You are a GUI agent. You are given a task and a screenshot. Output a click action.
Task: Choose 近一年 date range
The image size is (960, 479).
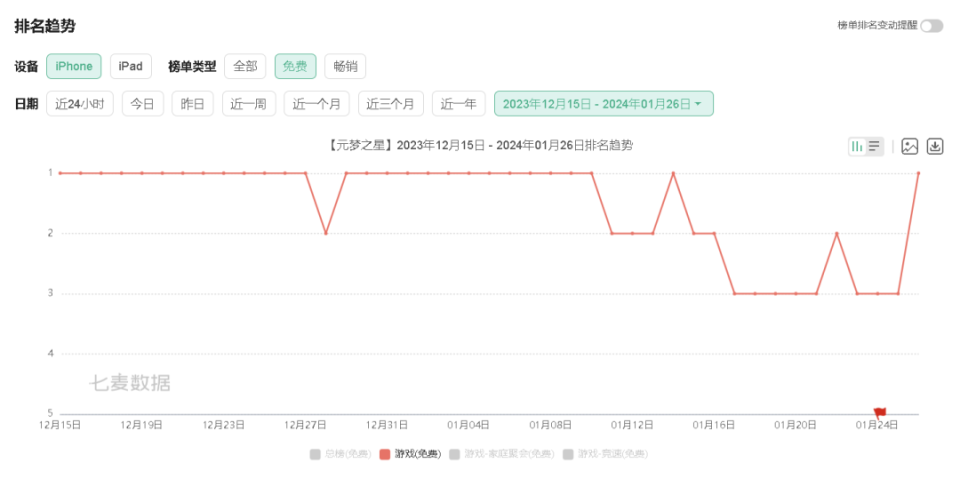tap(459, 104)
